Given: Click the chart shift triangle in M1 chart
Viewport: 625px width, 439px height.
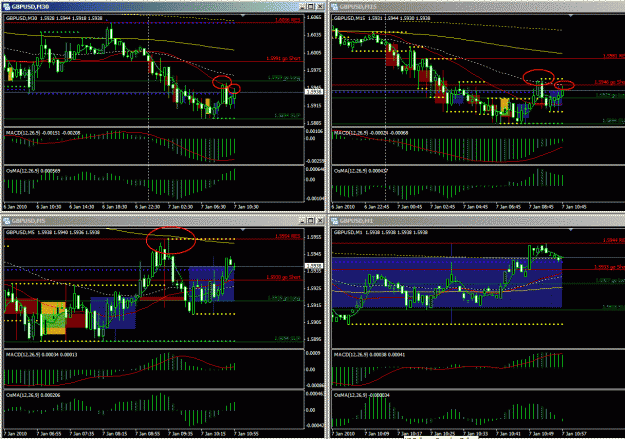Looking at the screenshot, I should point(571,230).
